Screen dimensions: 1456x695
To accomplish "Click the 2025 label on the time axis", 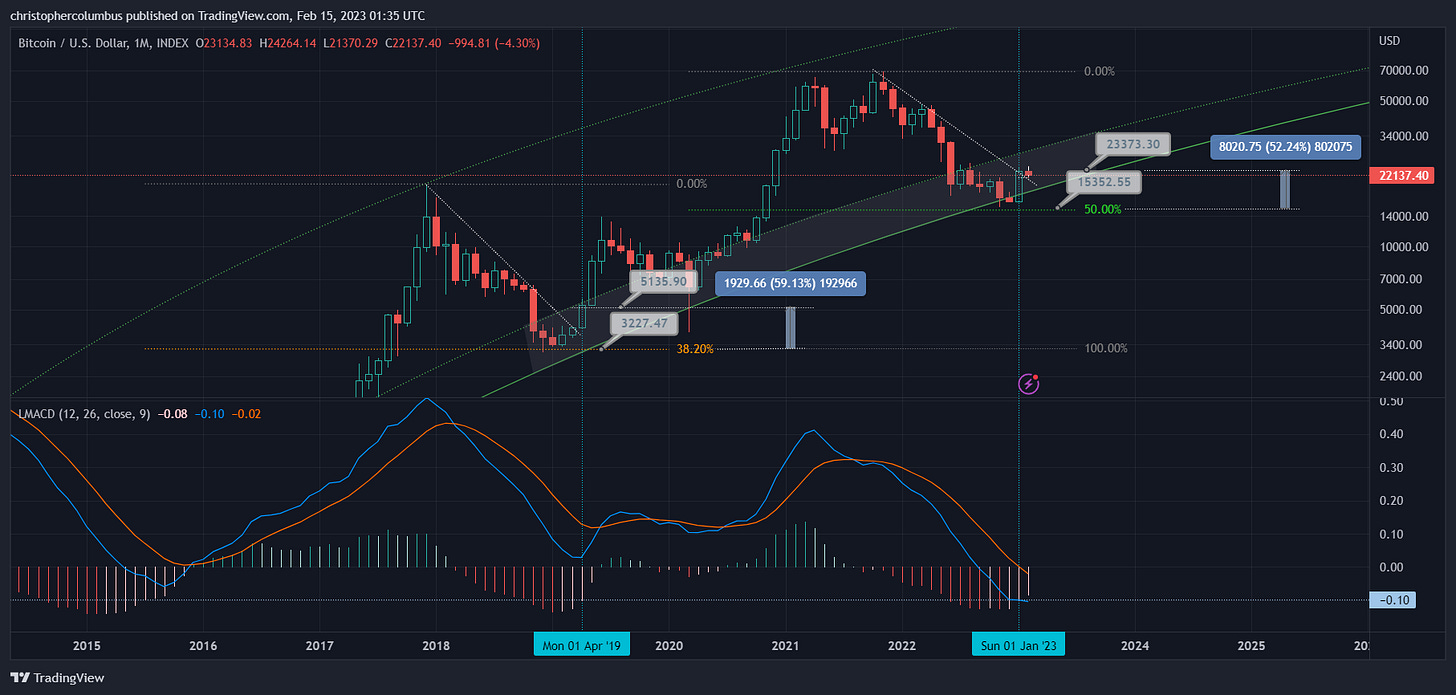I will click(x=1252, y=646).
